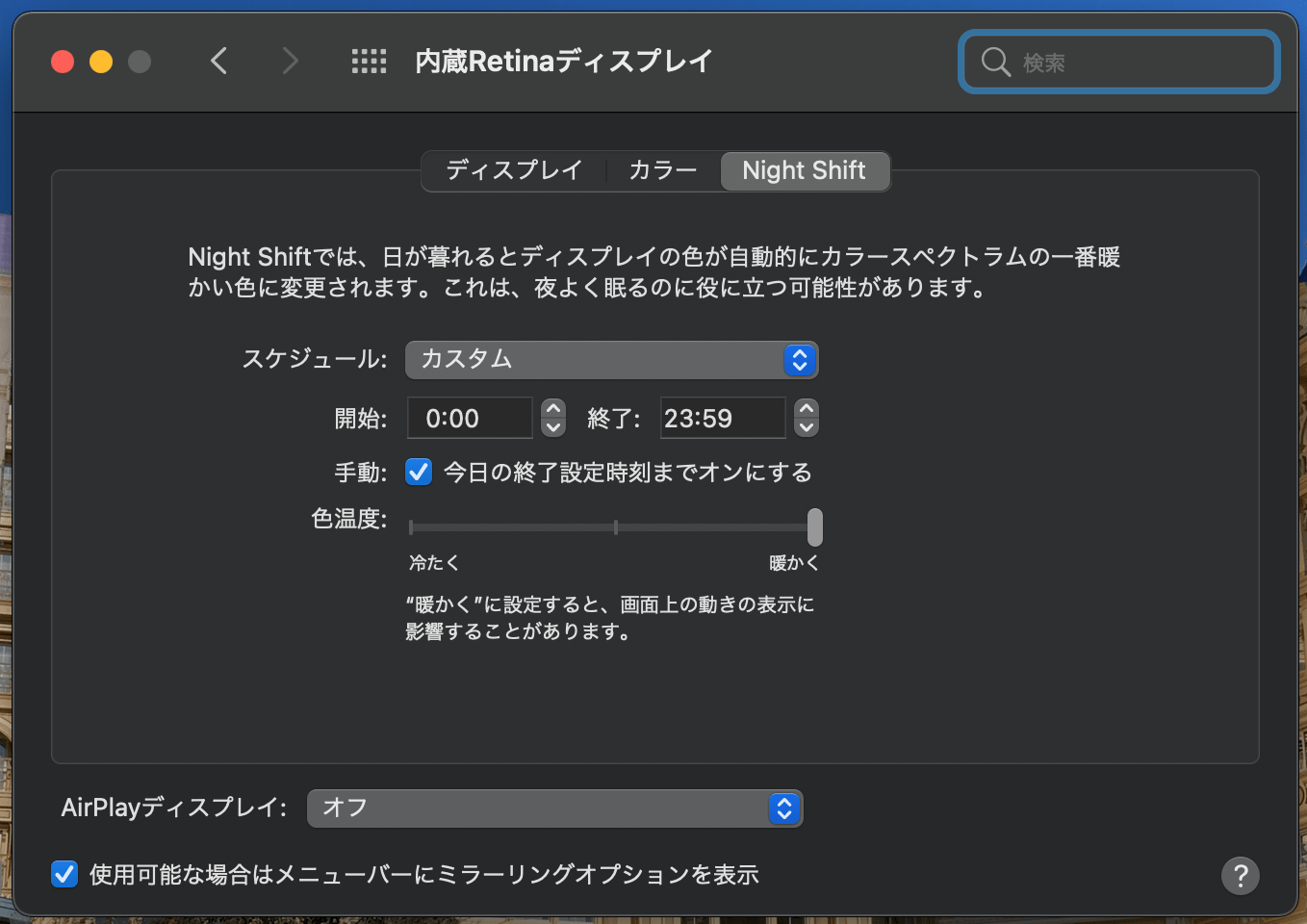Image resolution: width=1307 pixels, height=924 pixels.
Task: Focus the 検索 search field
Action: (x=1119, y=63)
